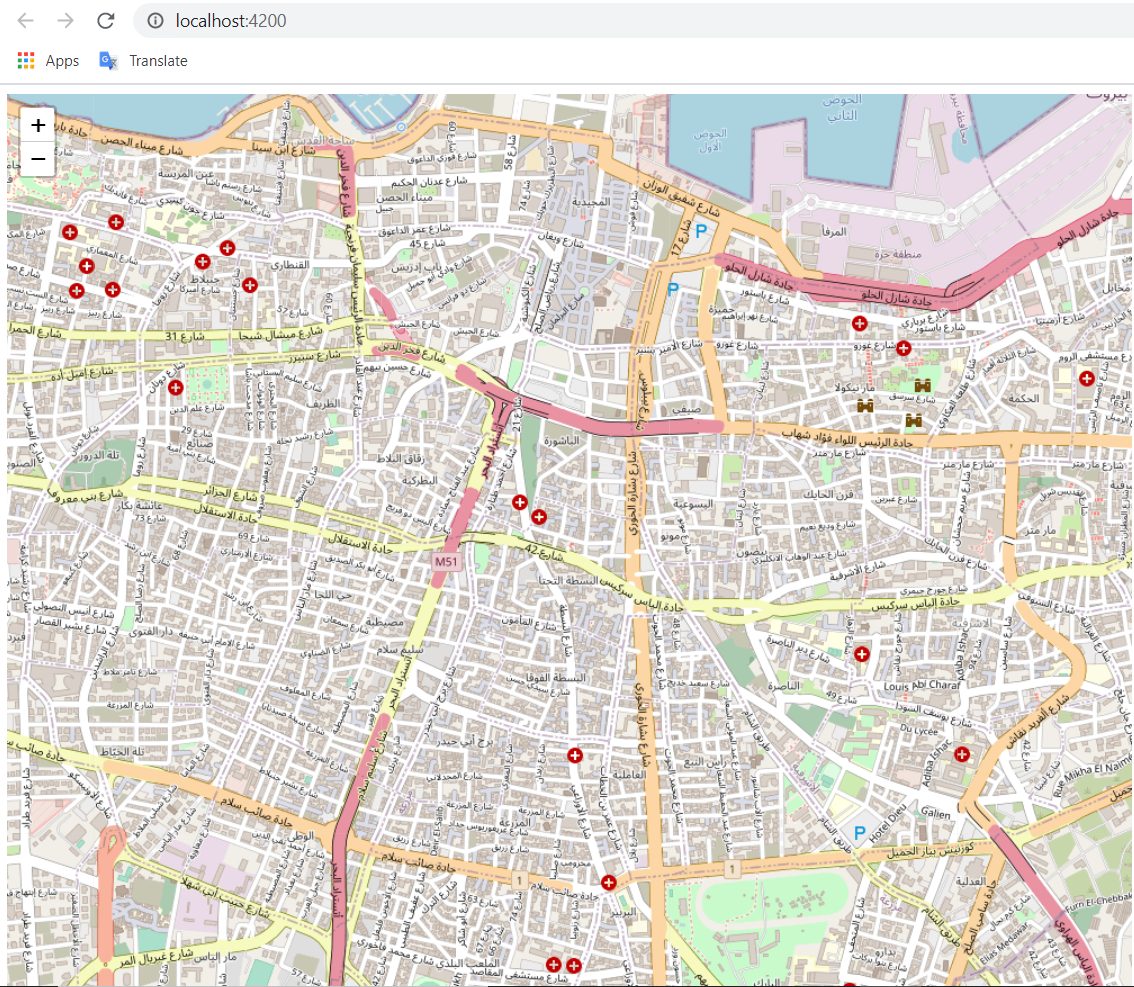Click the red cross marker near Louis Abi Charaf
Viewport: 1134px width, 987px height.
(861, 654)
